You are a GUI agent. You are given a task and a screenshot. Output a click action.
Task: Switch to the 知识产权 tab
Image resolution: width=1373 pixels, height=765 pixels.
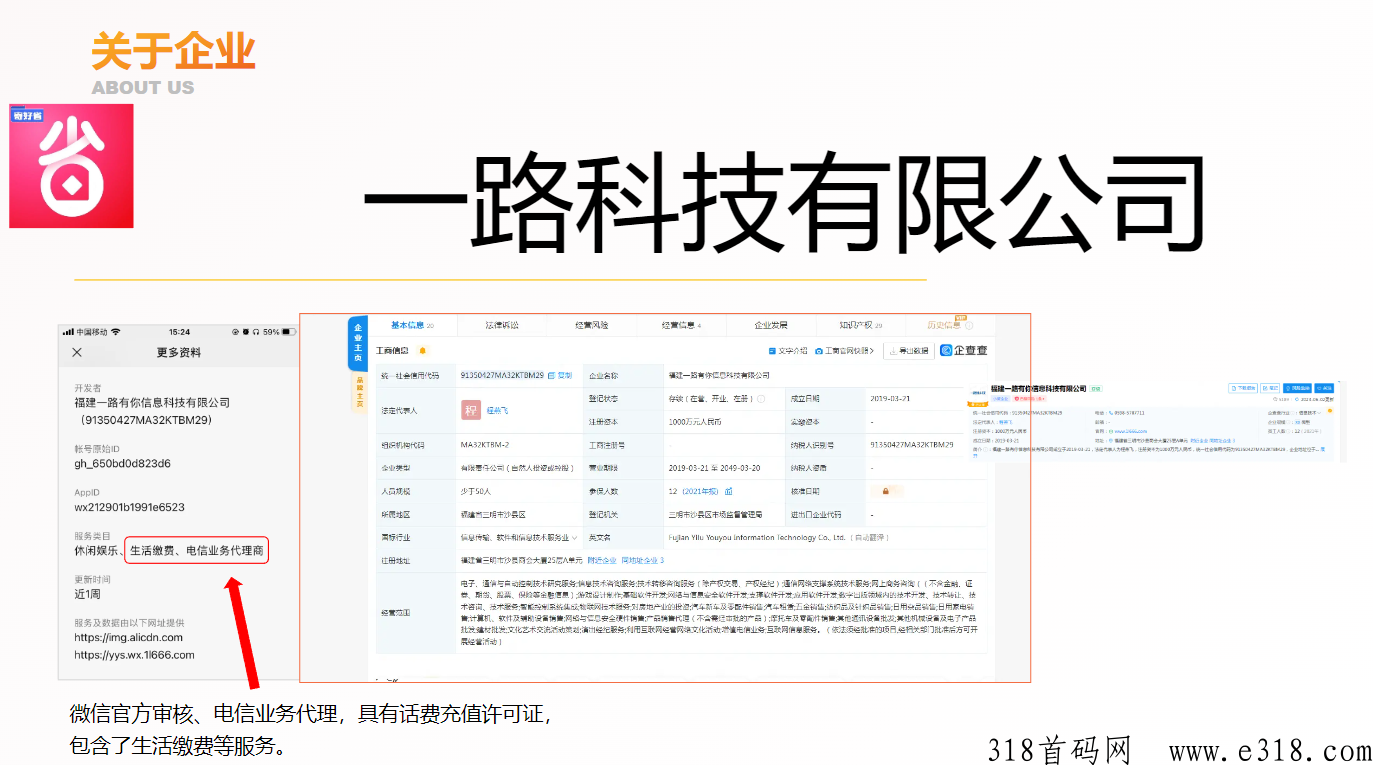point(860,325)
